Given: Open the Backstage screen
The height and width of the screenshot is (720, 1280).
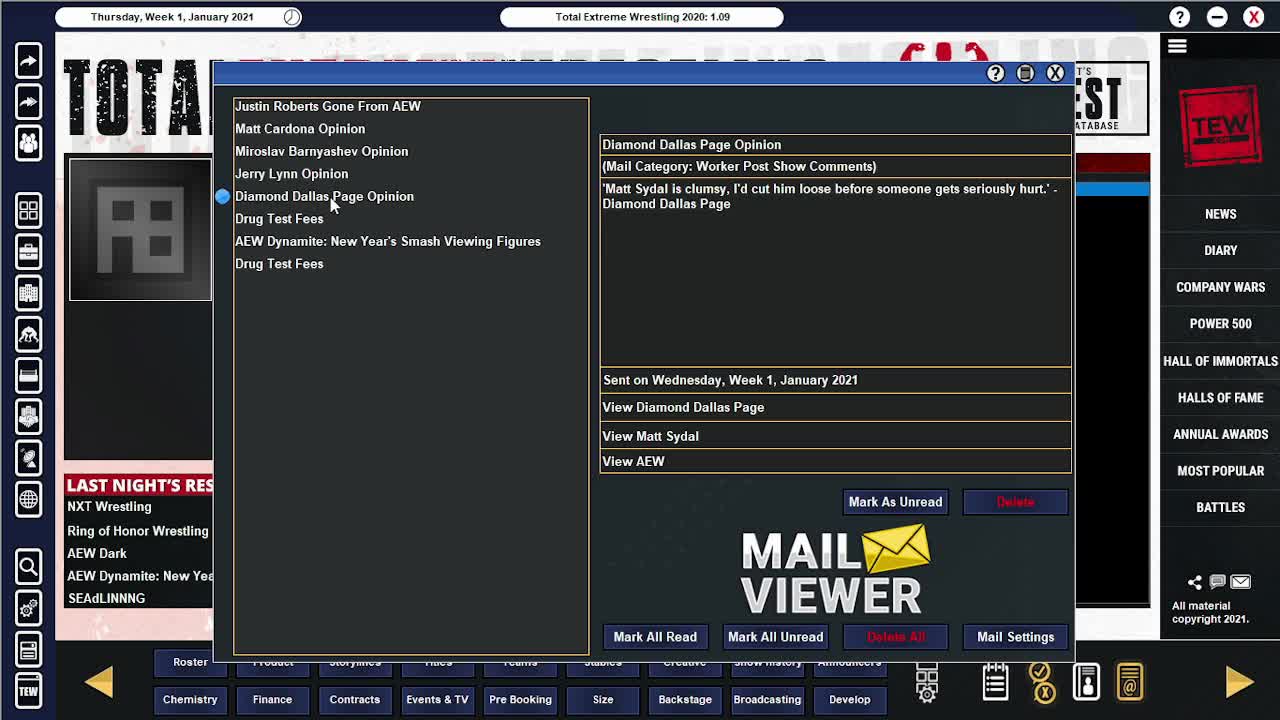Looking at the screenshot, I should click(x=685, y=700).
